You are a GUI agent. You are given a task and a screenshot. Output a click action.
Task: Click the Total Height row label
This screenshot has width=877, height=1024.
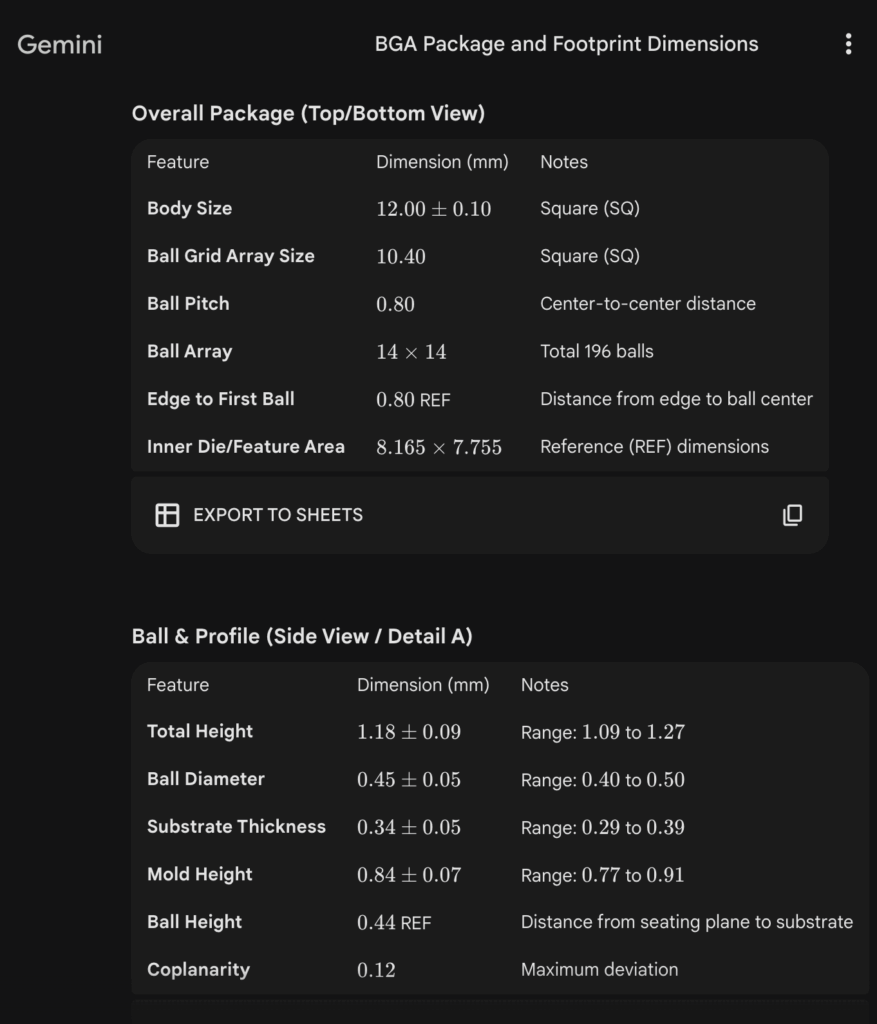[200, 731]
